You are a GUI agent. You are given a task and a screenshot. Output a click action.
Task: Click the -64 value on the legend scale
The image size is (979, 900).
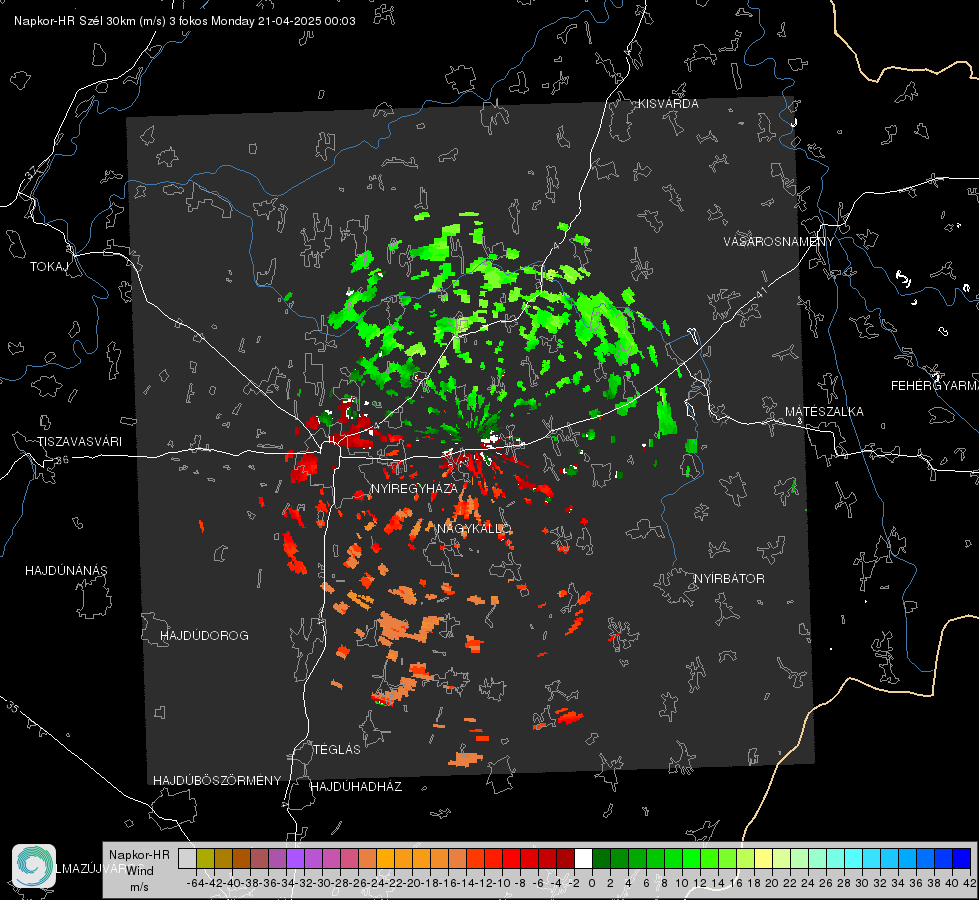click(195, 883)
